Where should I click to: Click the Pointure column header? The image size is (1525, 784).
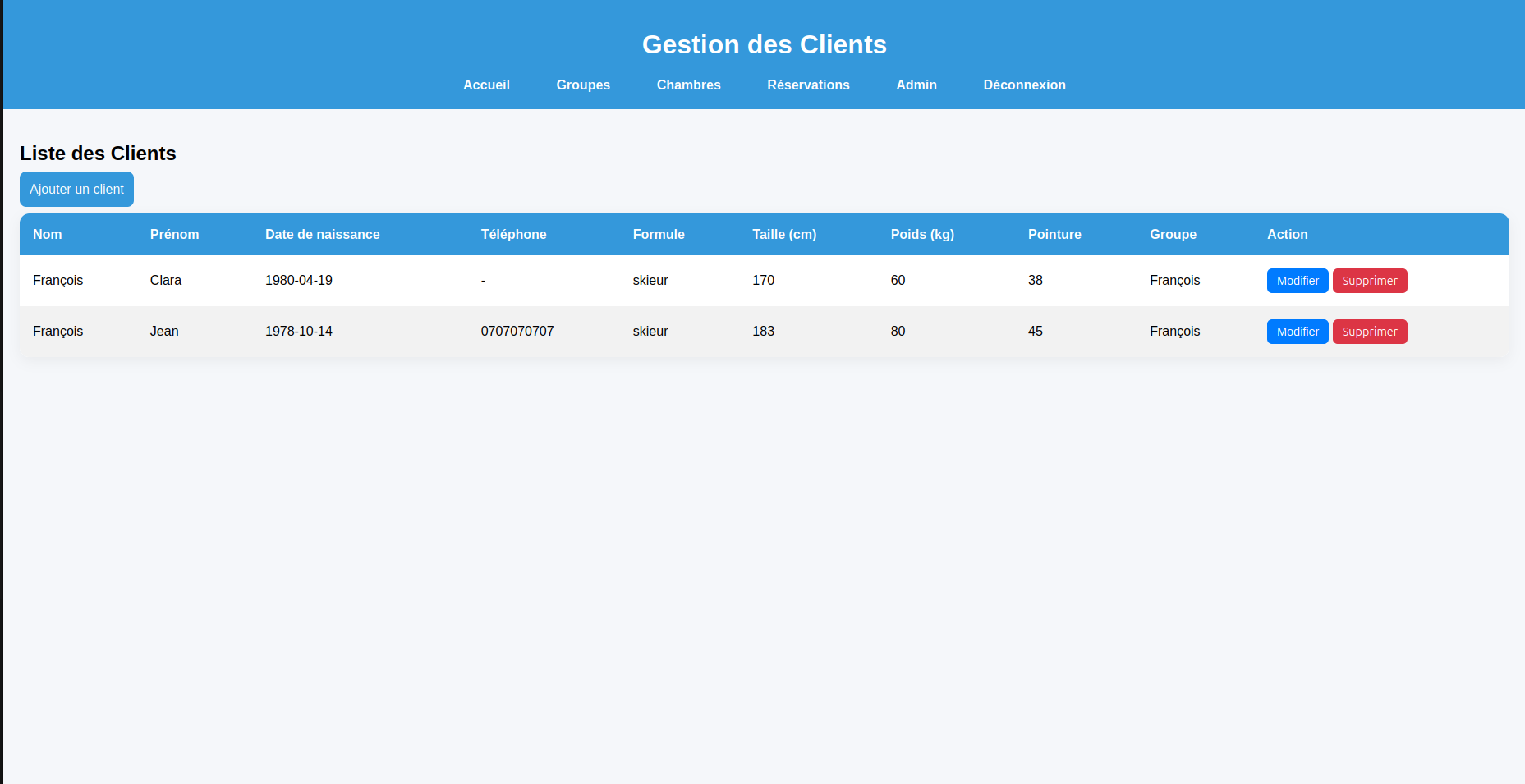(x=1054, y=234)
